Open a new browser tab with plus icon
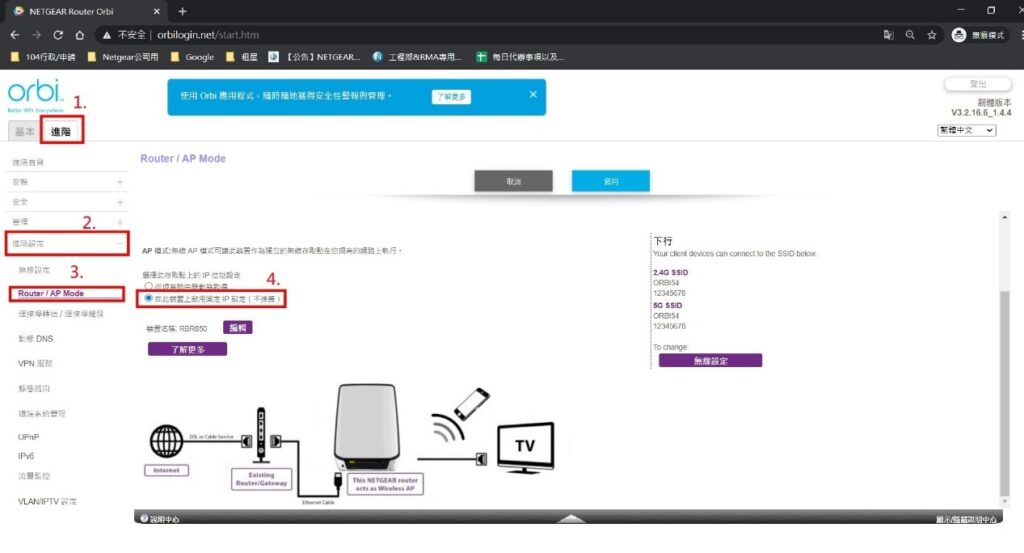This screenshot has height=553, width=1024. pyautogui.click(x=182, y=11)
